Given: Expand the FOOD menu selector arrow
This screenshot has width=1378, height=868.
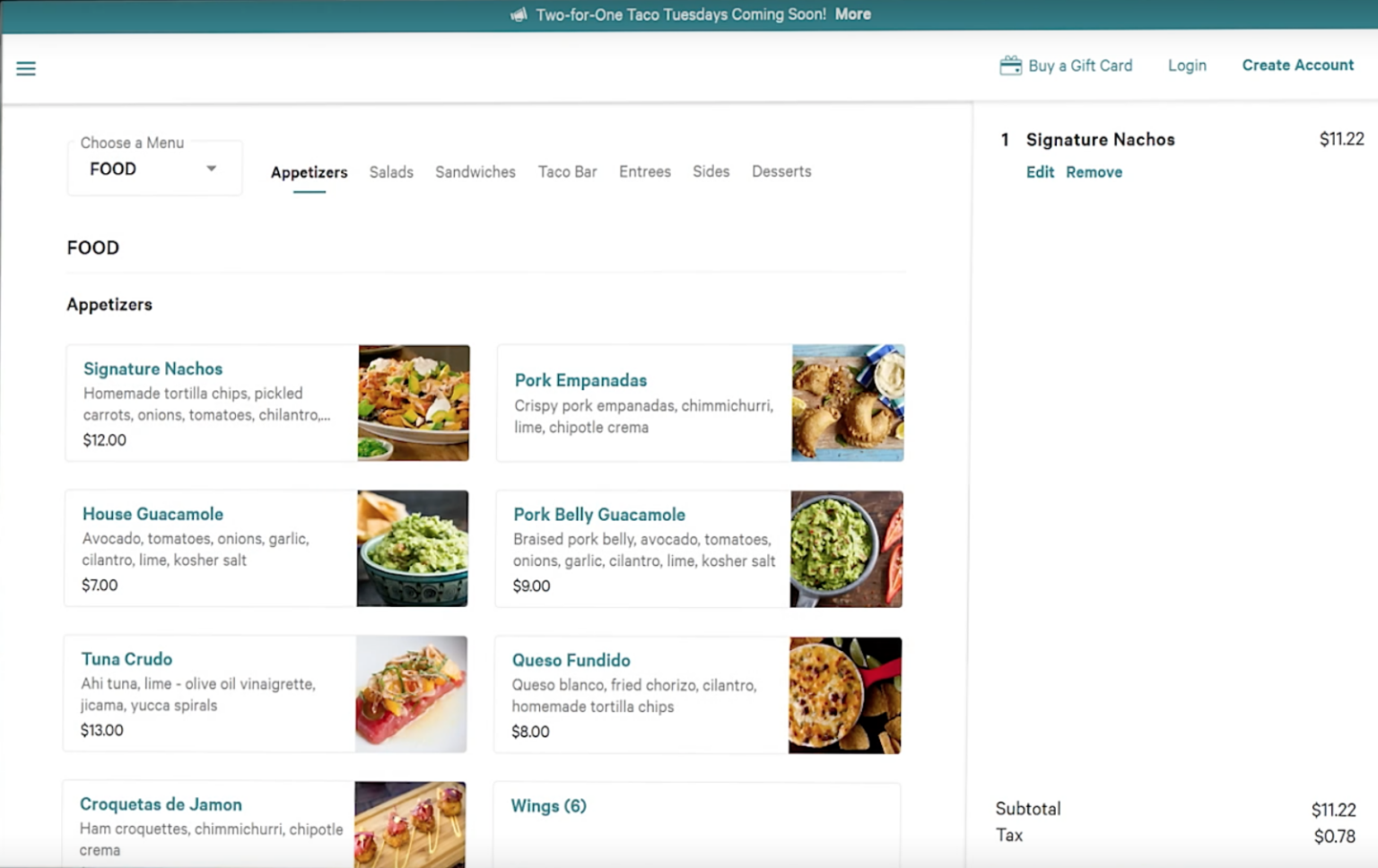Looking at the screenshot, I should point(212,168).
